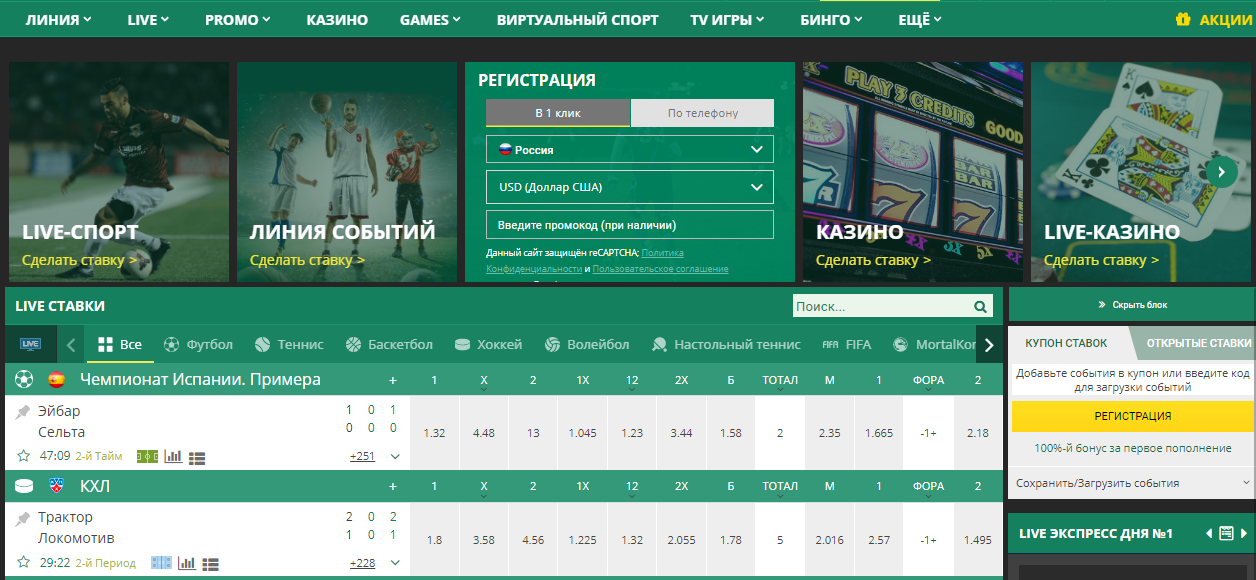Viewport: 1256px width, 580px height.
Task: Click the search magnifier icon in LIVE ставки
Action: 980,307
